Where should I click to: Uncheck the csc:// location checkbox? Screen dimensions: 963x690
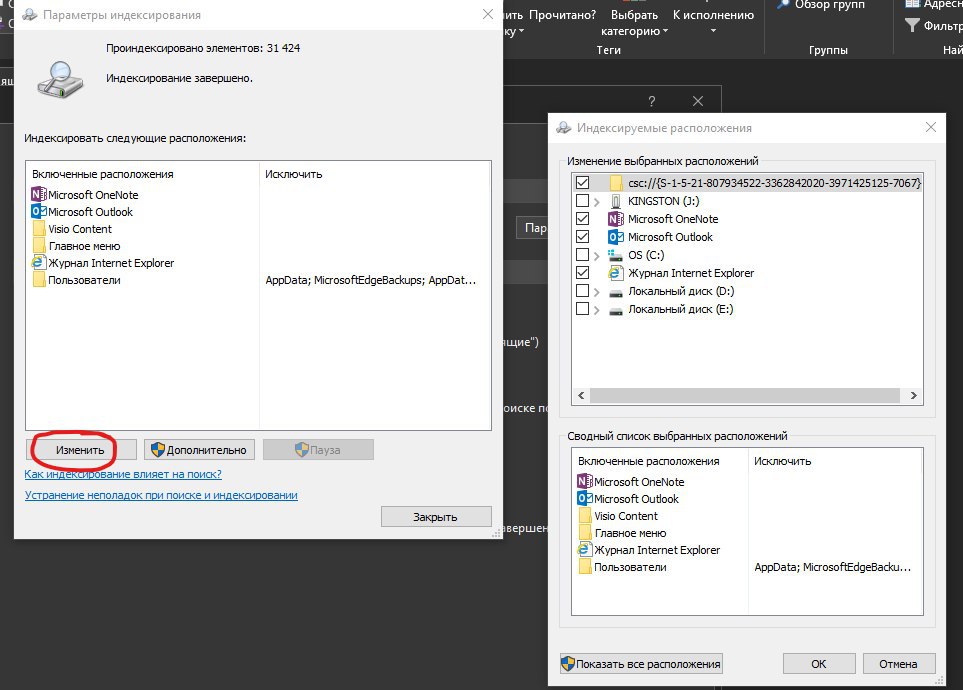click(582, 182)
